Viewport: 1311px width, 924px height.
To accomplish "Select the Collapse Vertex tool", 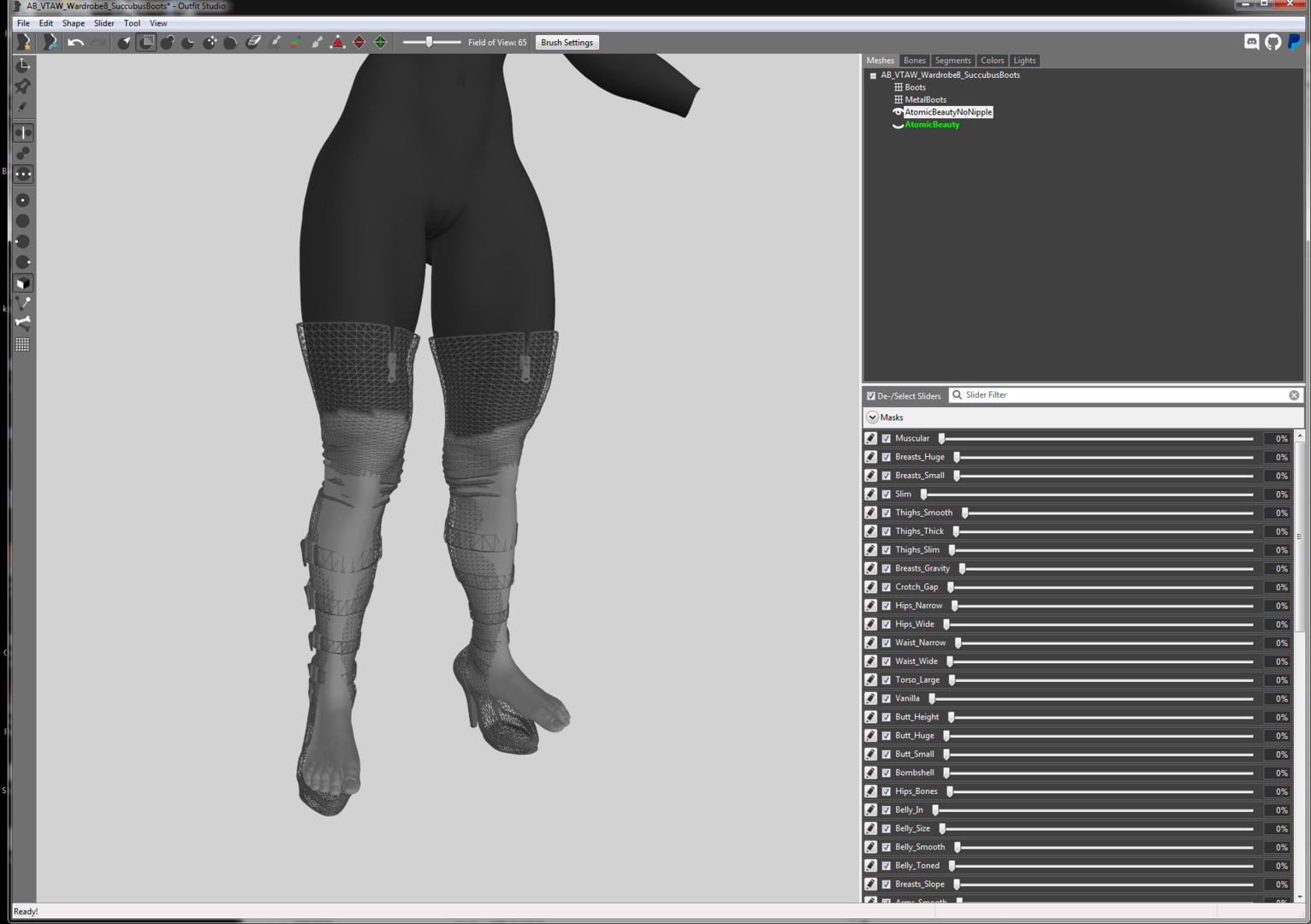I will tap(338, 42).
